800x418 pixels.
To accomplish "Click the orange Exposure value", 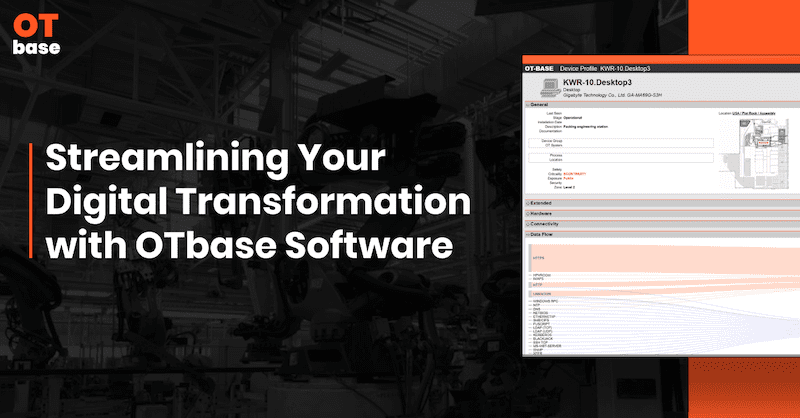I will pyautogui.click(x=568, y=179).
